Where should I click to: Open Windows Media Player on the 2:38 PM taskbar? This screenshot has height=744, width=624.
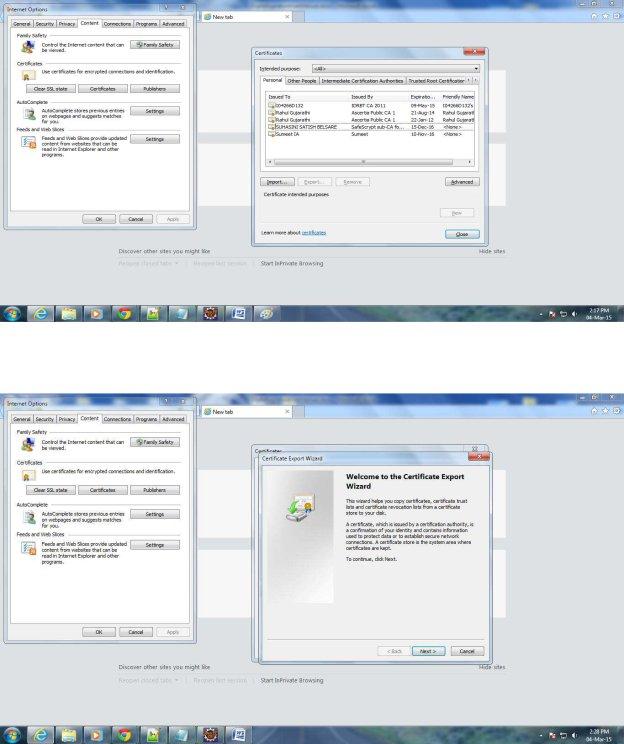[96, 735]
